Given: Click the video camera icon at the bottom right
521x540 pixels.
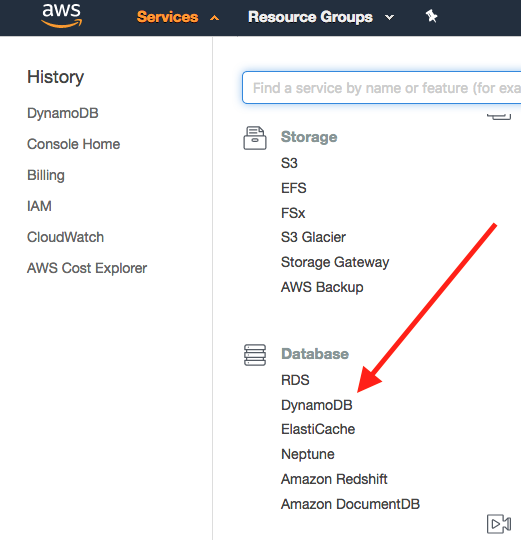Looking at the screenshot, I should tap(499, 524).
